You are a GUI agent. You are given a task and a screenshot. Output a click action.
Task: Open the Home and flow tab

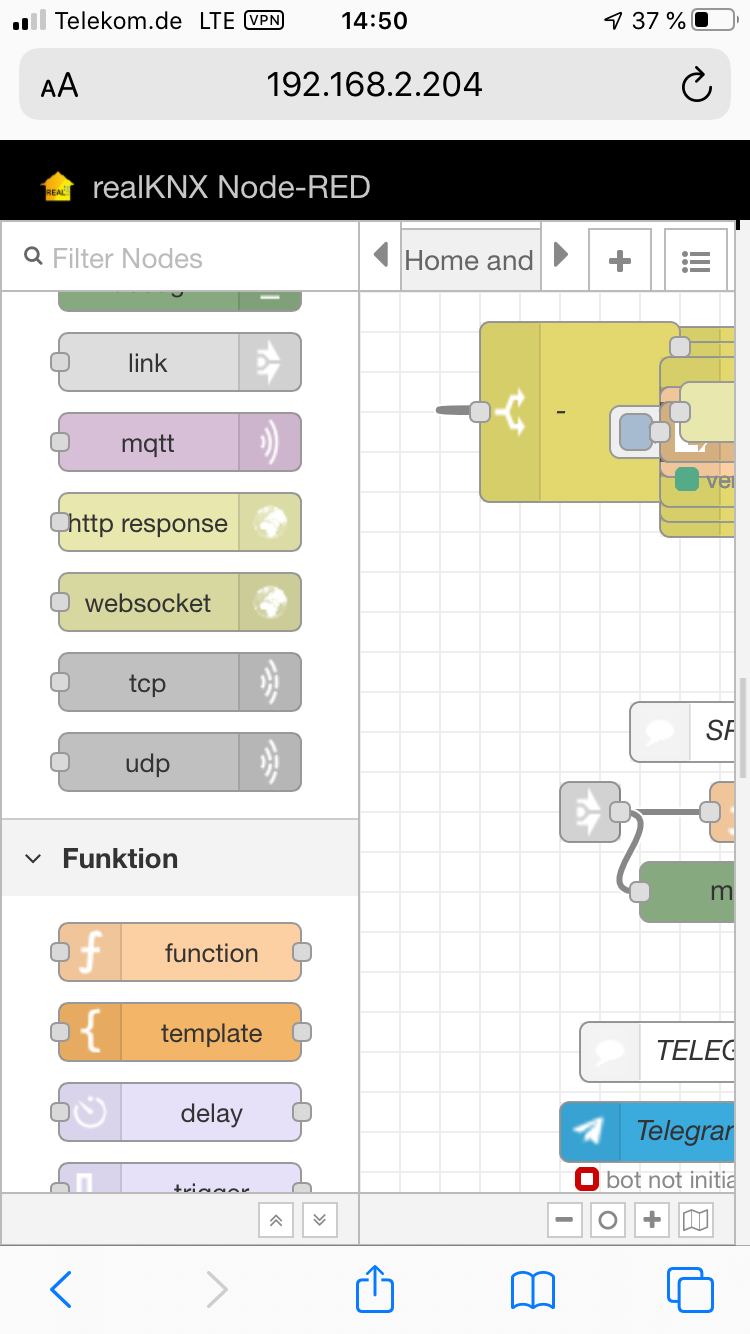470,261
